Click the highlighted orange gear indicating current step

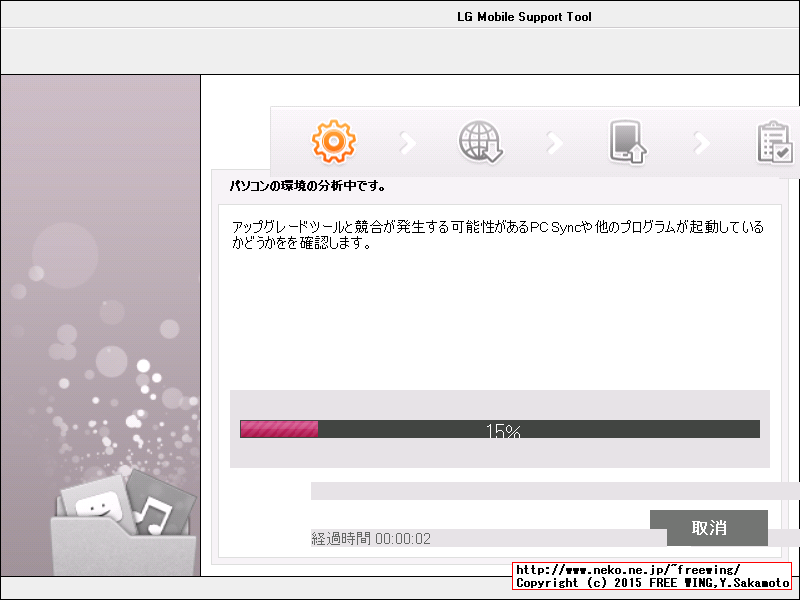[332, 143]
